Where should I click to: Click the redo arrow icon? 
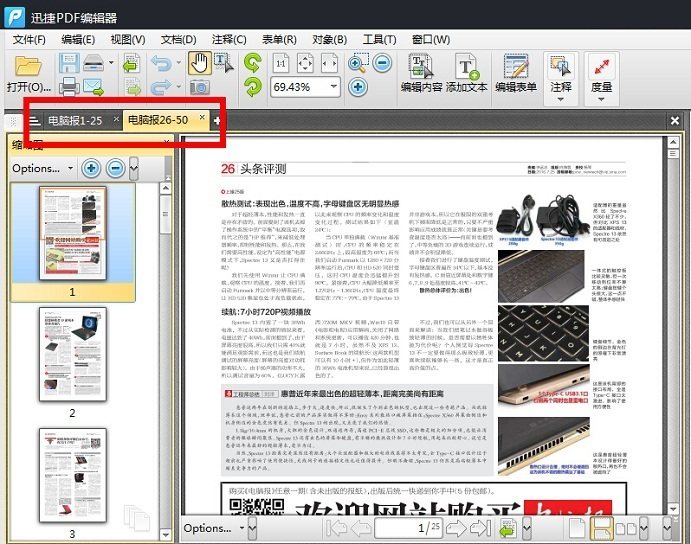pyautogui.click(x=161, y=87)
